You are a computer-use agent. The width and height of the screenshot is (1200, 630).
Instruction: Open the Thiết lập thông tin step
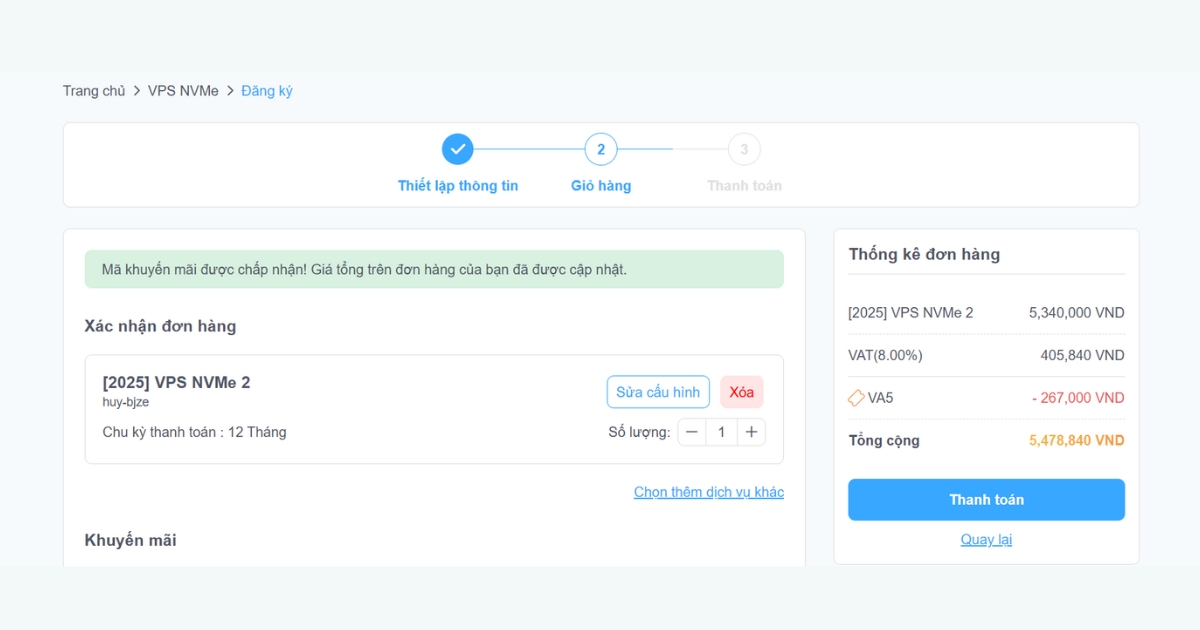tap(458, 185)
